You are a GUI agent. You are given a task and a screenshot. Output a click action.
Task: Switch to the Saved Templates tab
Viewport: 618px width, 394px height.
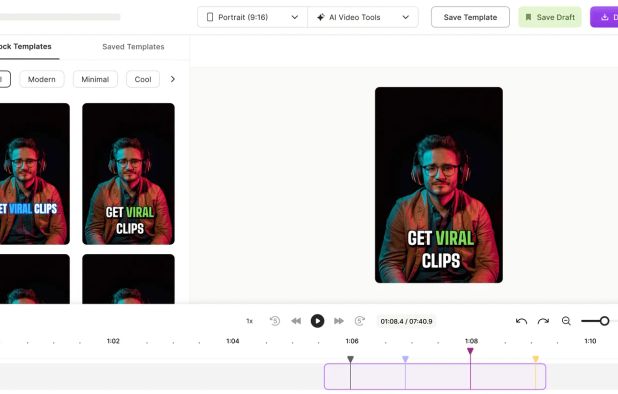pos(133,46)
